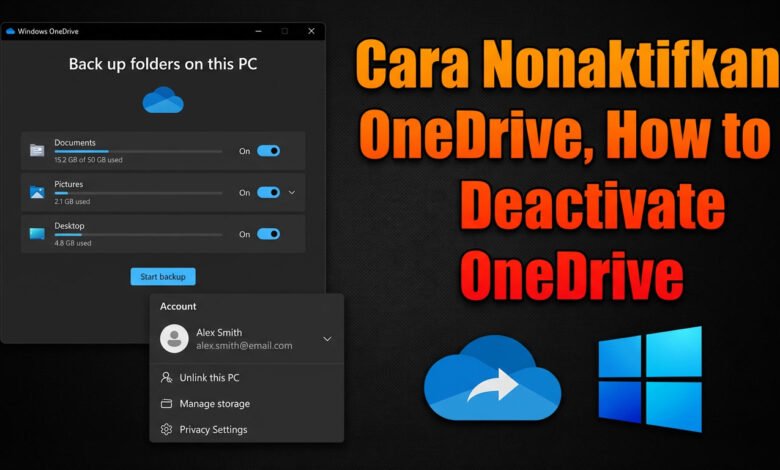Click the Windows logo graphic

click(x=650, y=379)
